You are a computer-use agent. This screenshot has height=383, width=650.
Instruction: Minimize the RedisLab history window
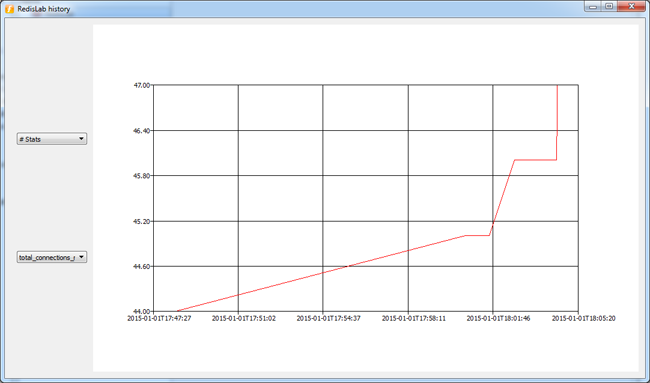593,6
